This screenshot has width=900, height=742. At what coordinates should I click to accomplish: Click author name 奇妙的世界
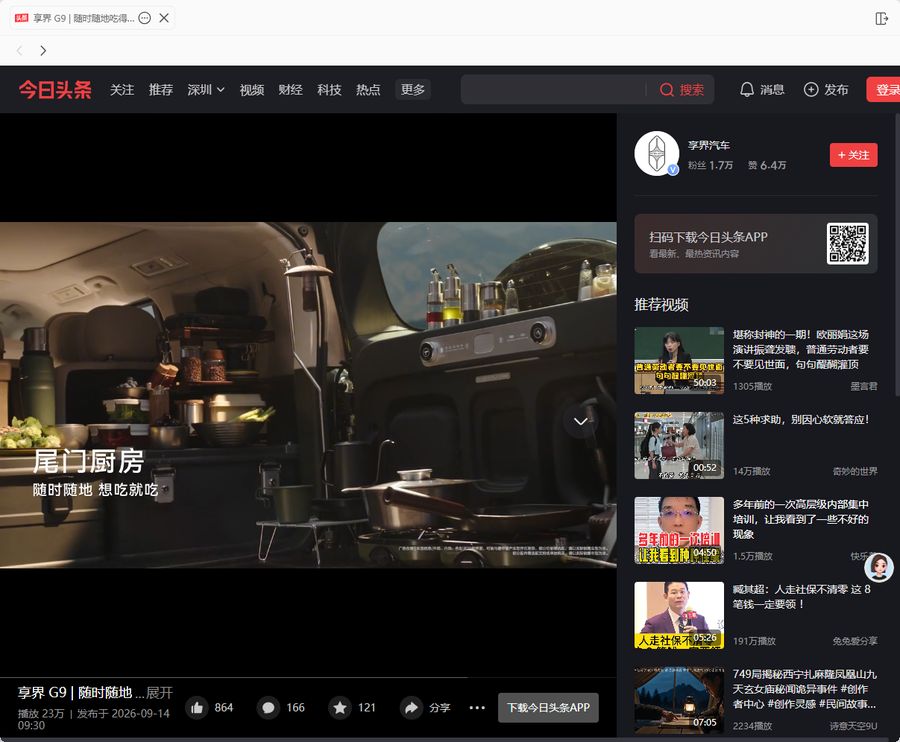(855, 471)
